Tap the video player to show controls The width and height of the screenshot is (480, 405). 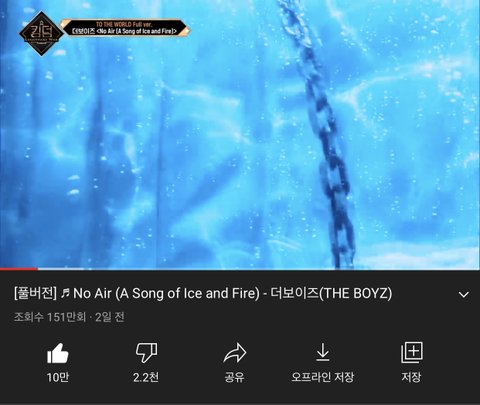(x=240, y=134)
